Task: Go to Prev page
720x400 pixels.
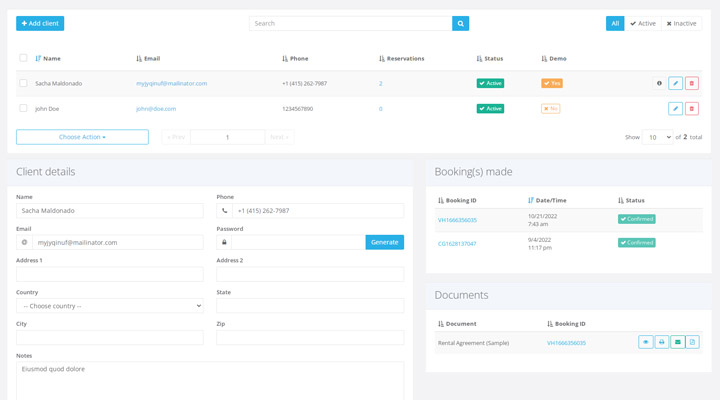Action: click(176, 137)
